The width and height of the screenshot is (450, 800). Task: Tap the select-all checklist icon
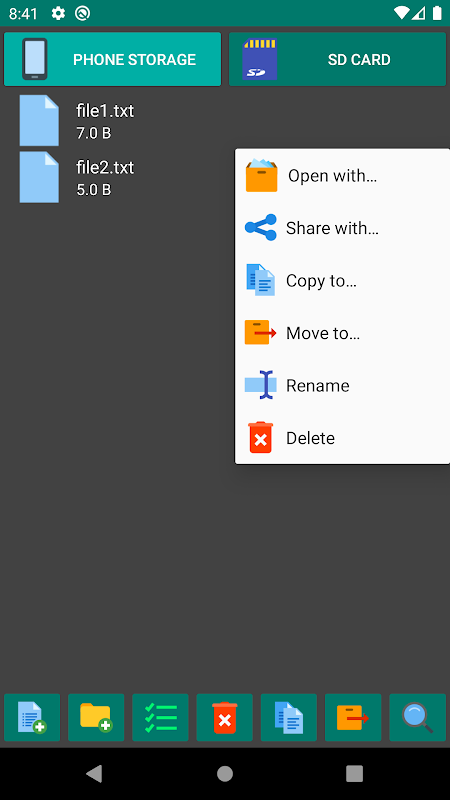(x=160, y=717)
